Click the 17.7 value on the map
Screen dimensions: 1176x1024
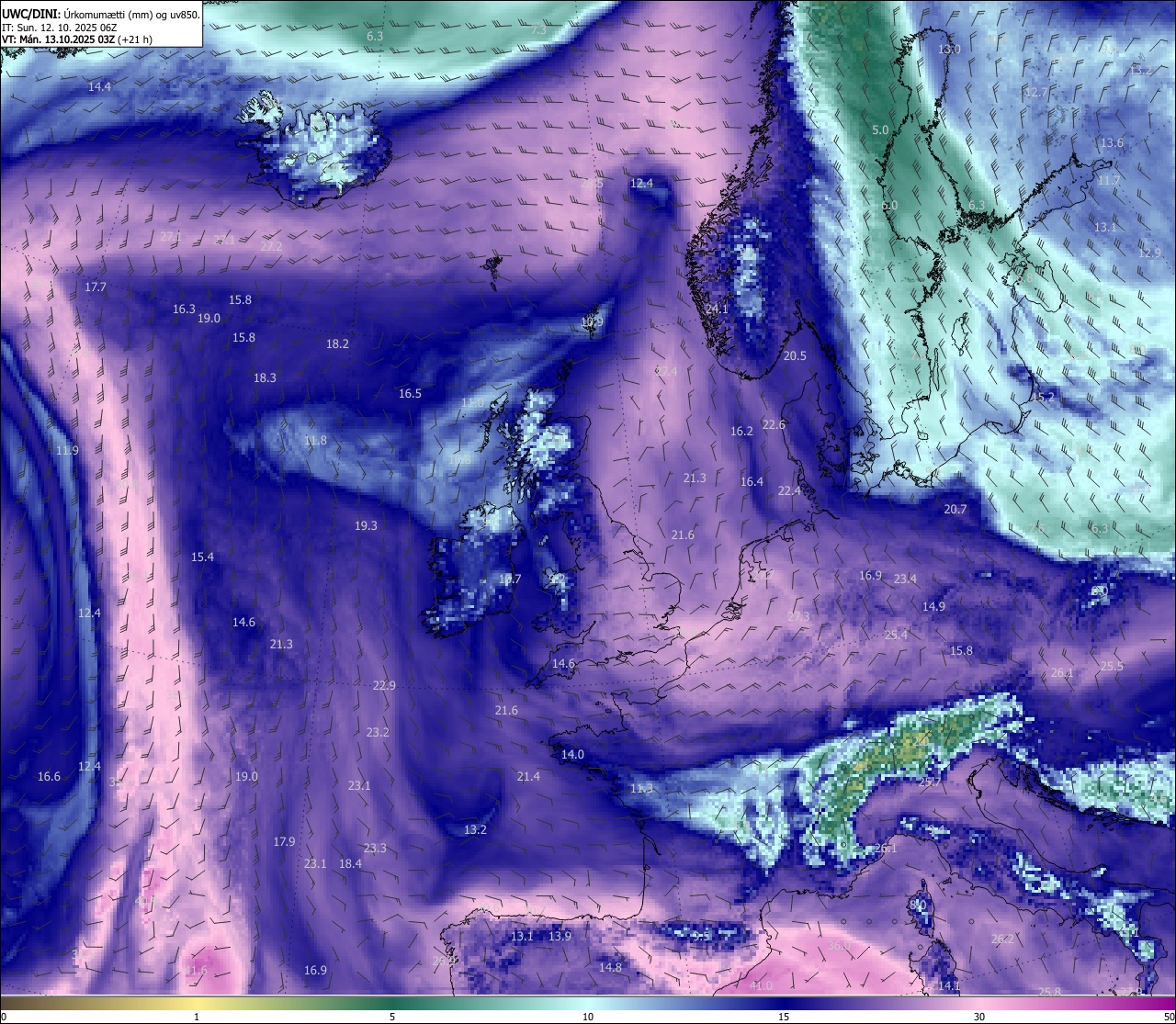click(96, 287)
